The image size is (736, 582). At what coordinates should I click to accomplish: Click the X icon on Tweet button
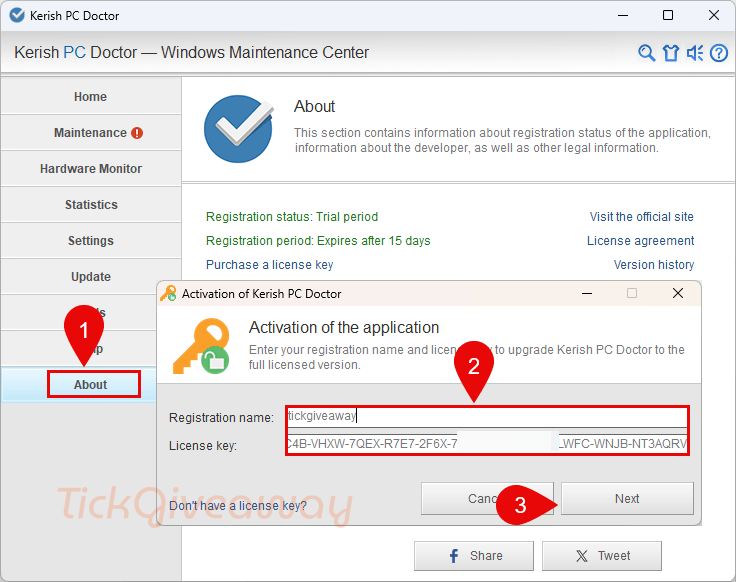pyautogui.click(x=582, y=556)
